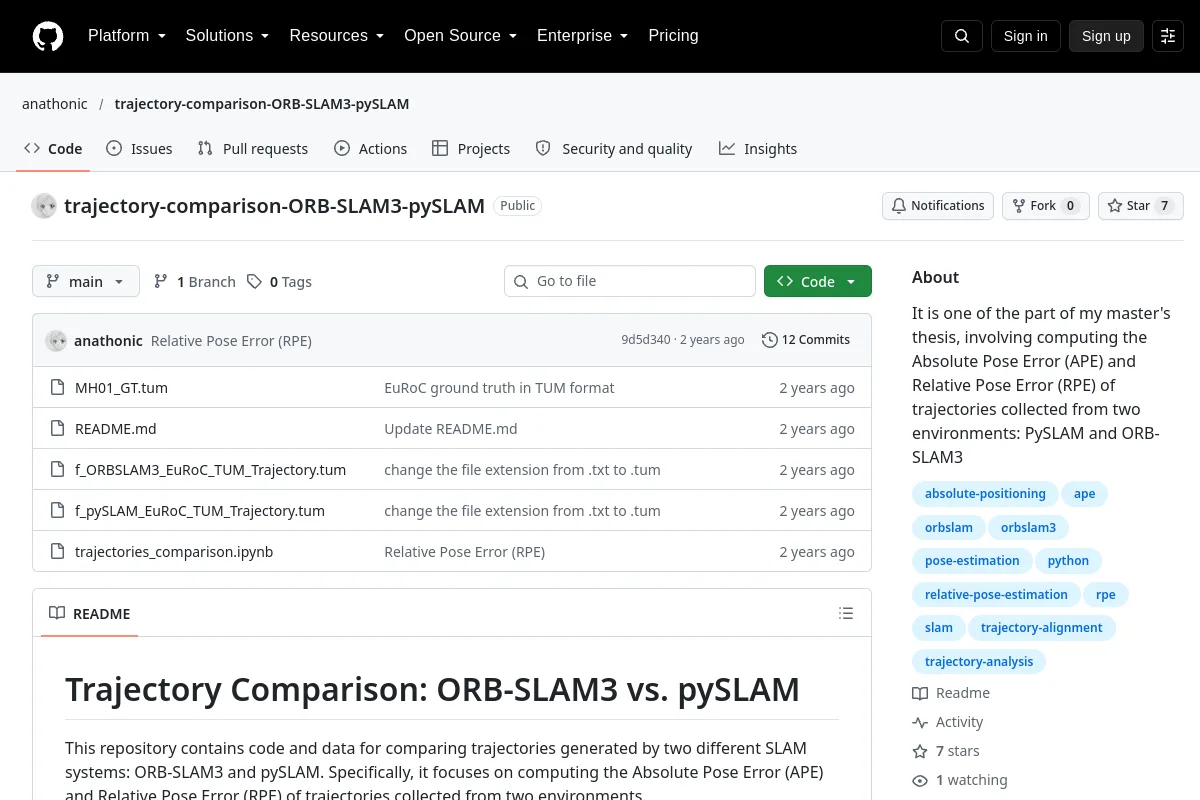Click the pulse icon next to Activity
The image size is (1200, 800).
[x=920, y=722]
